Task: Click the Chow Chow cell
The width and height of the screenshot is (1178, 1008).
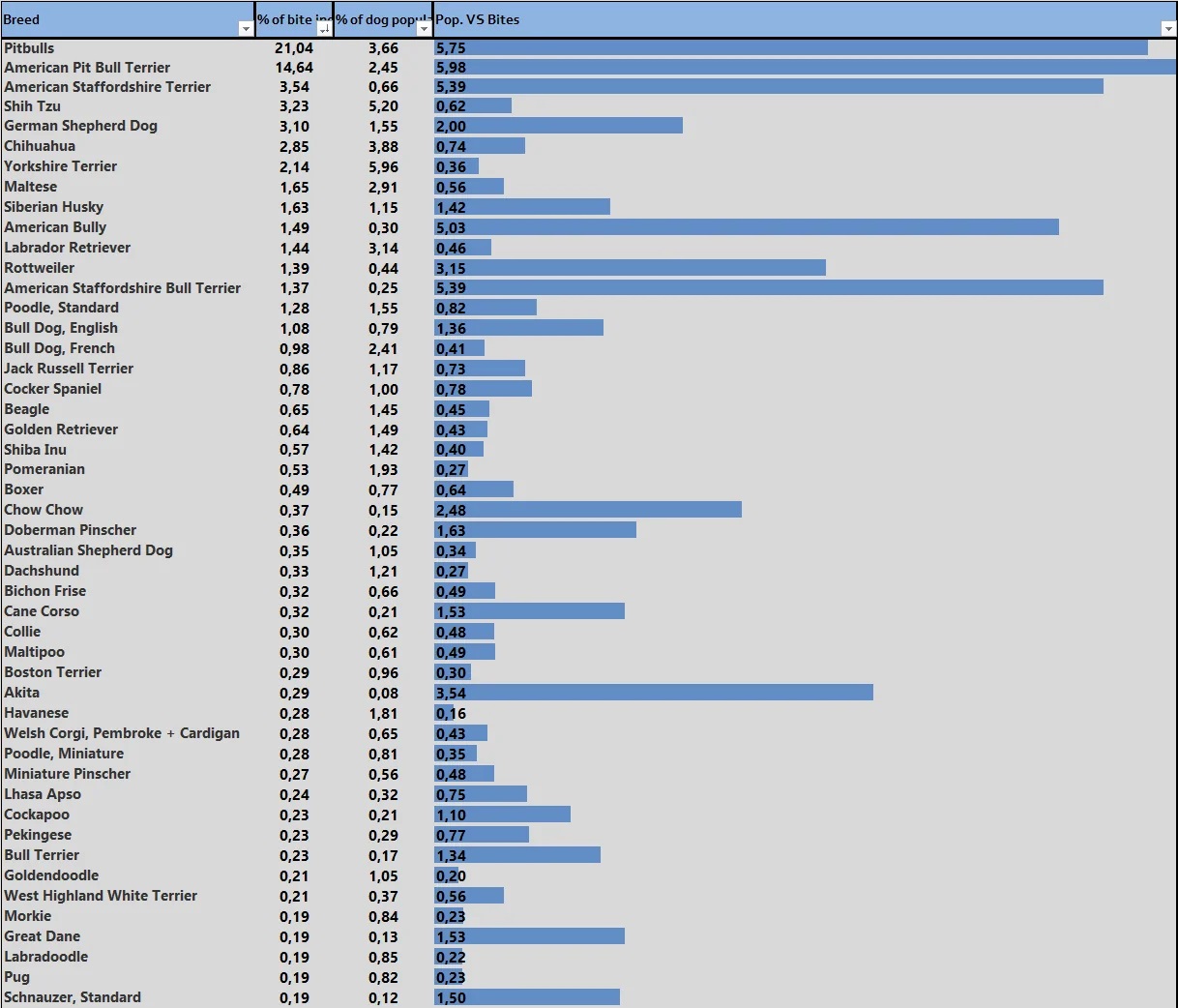Action: [x=44, y=510]
